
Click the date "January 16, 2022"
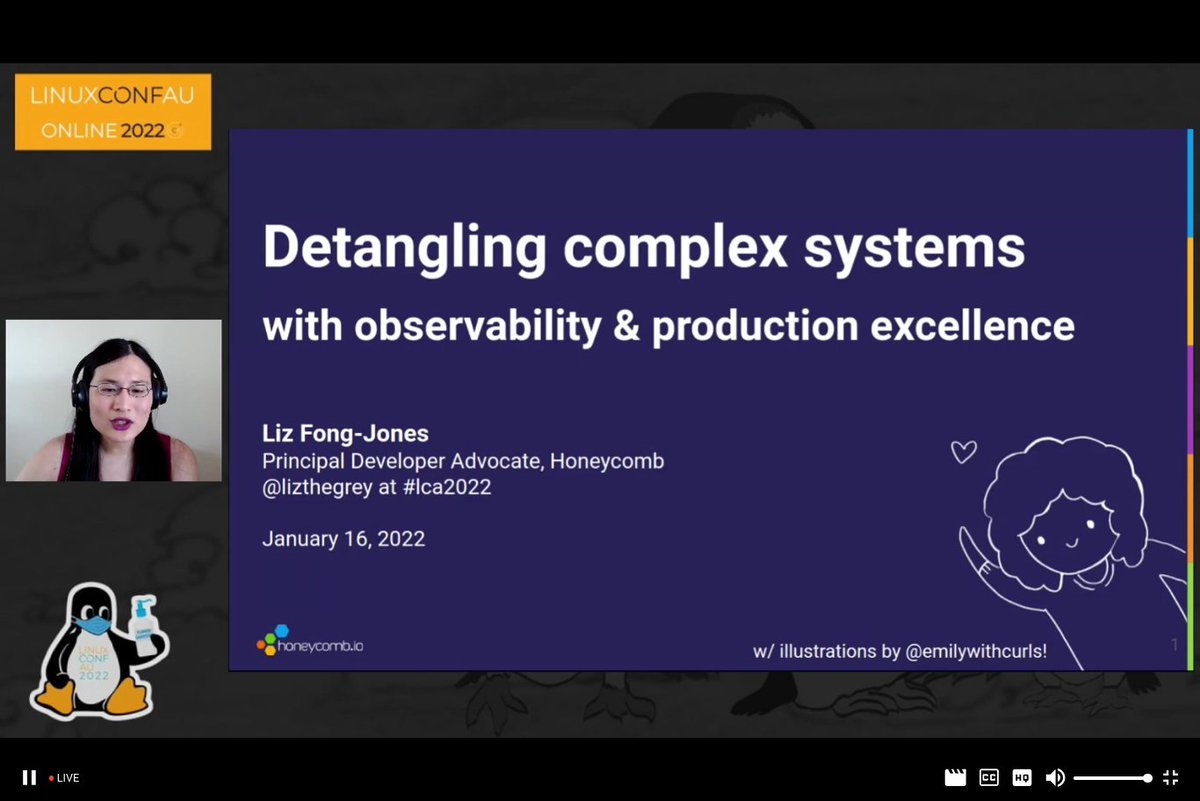tap(343, 539)
